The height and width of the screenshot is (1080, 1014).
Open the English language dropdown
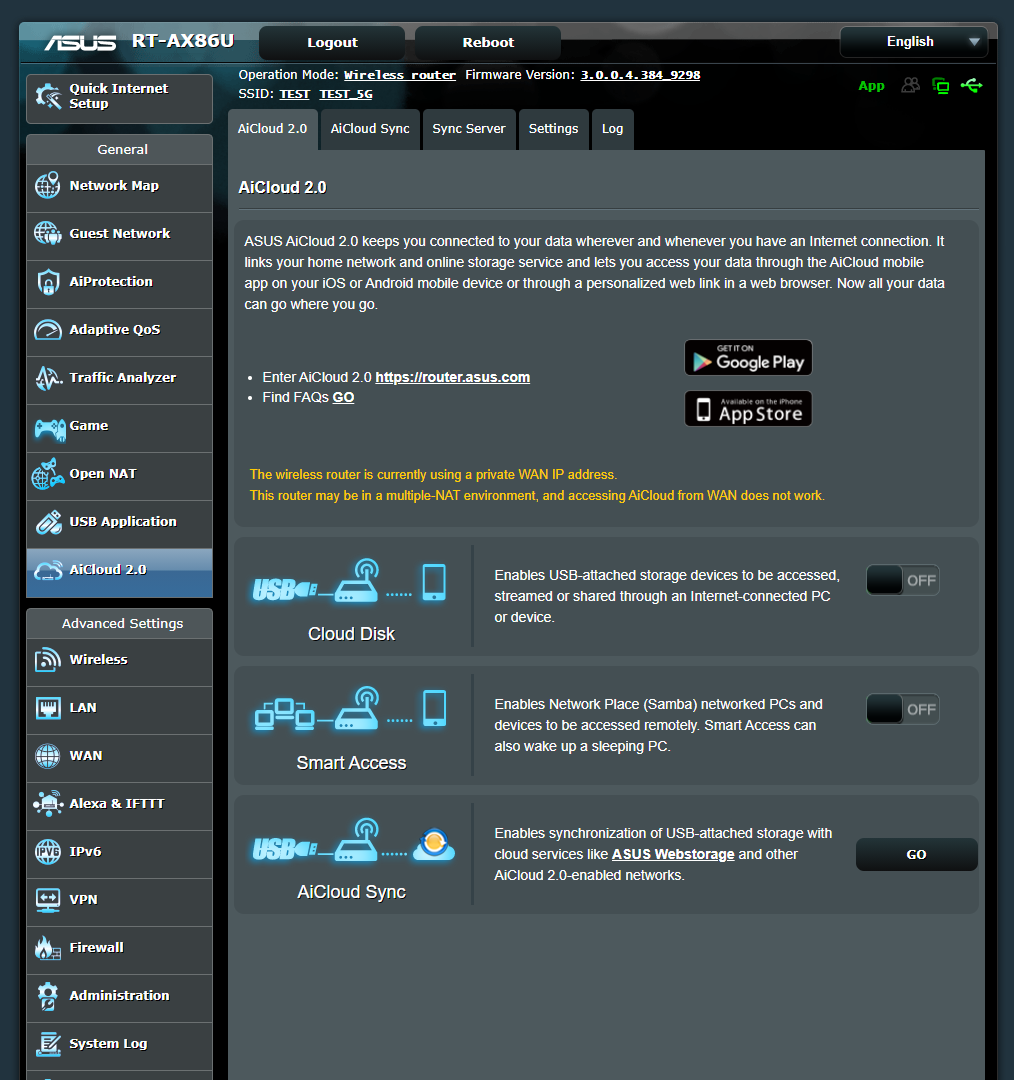(913, 42)
